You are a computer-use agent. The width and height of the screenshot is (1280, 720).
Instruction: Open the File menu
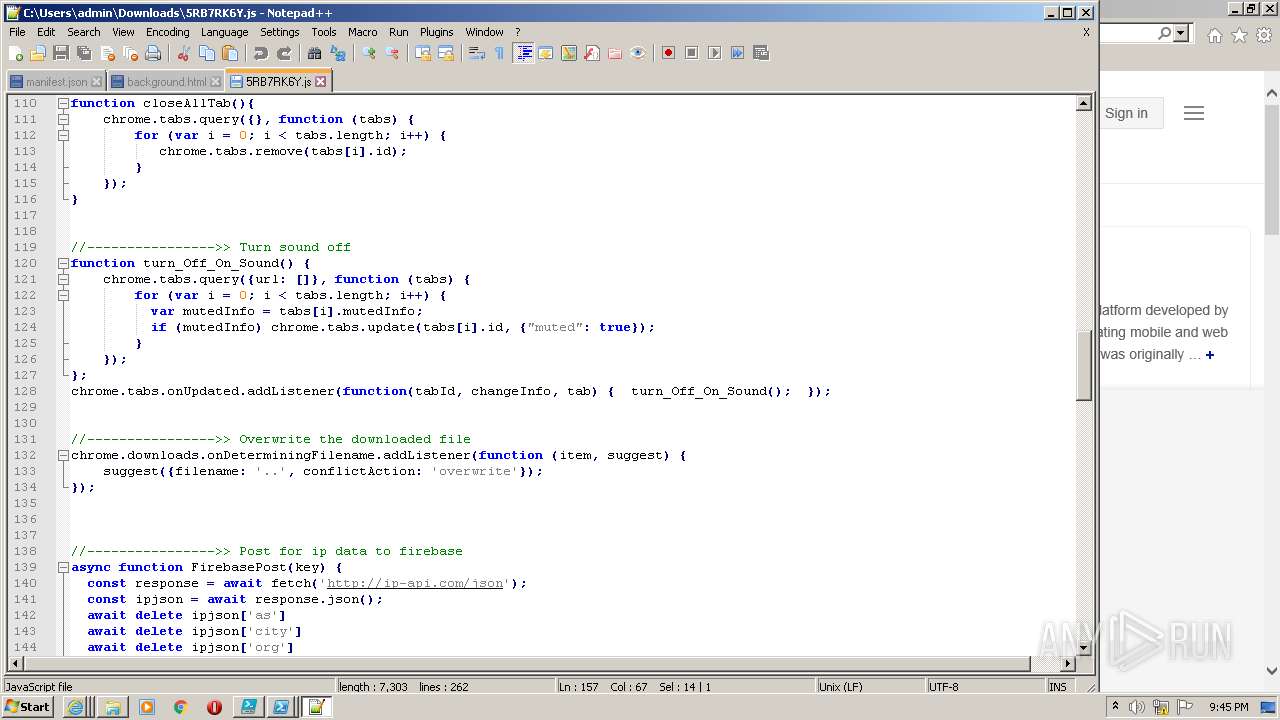tap(17, 32)
